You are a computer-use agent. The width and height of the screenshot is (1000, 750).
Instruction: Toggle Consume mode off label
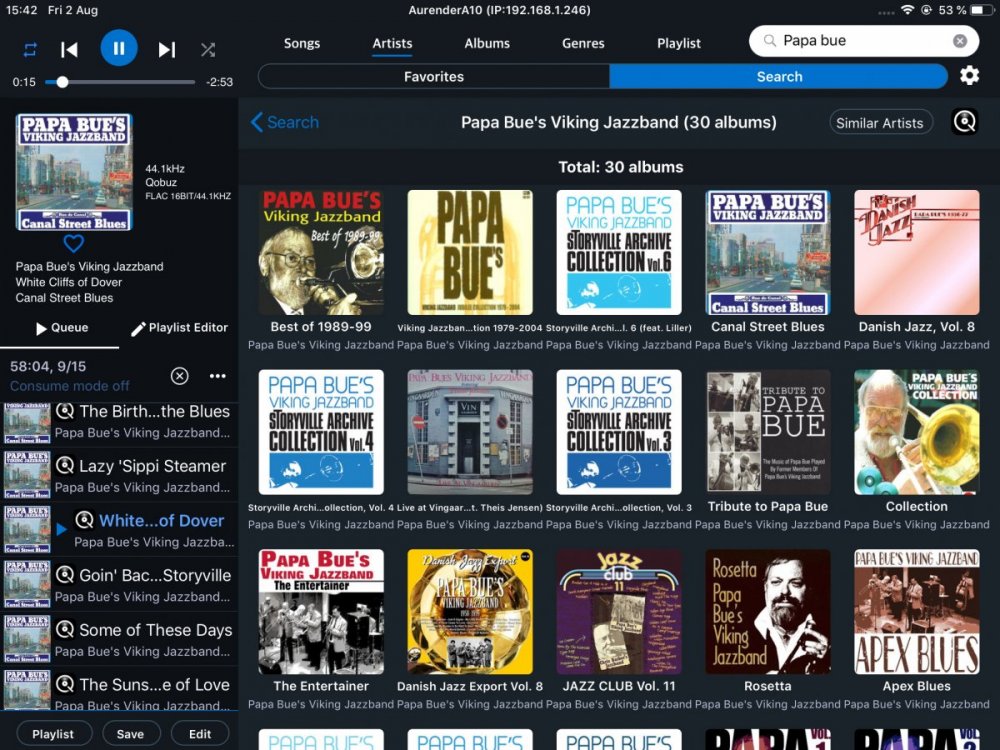pos(70,386)
